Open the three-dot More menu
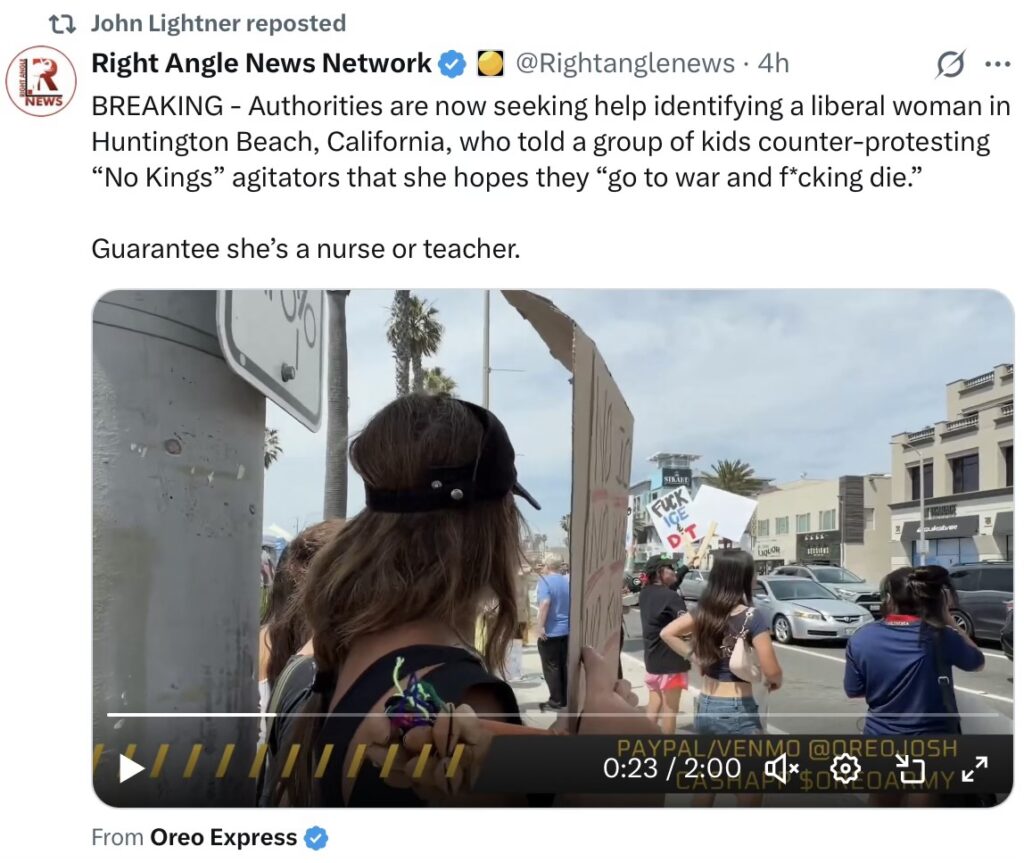The height and width of the screenshot is (863, 1024). [997, 64]
